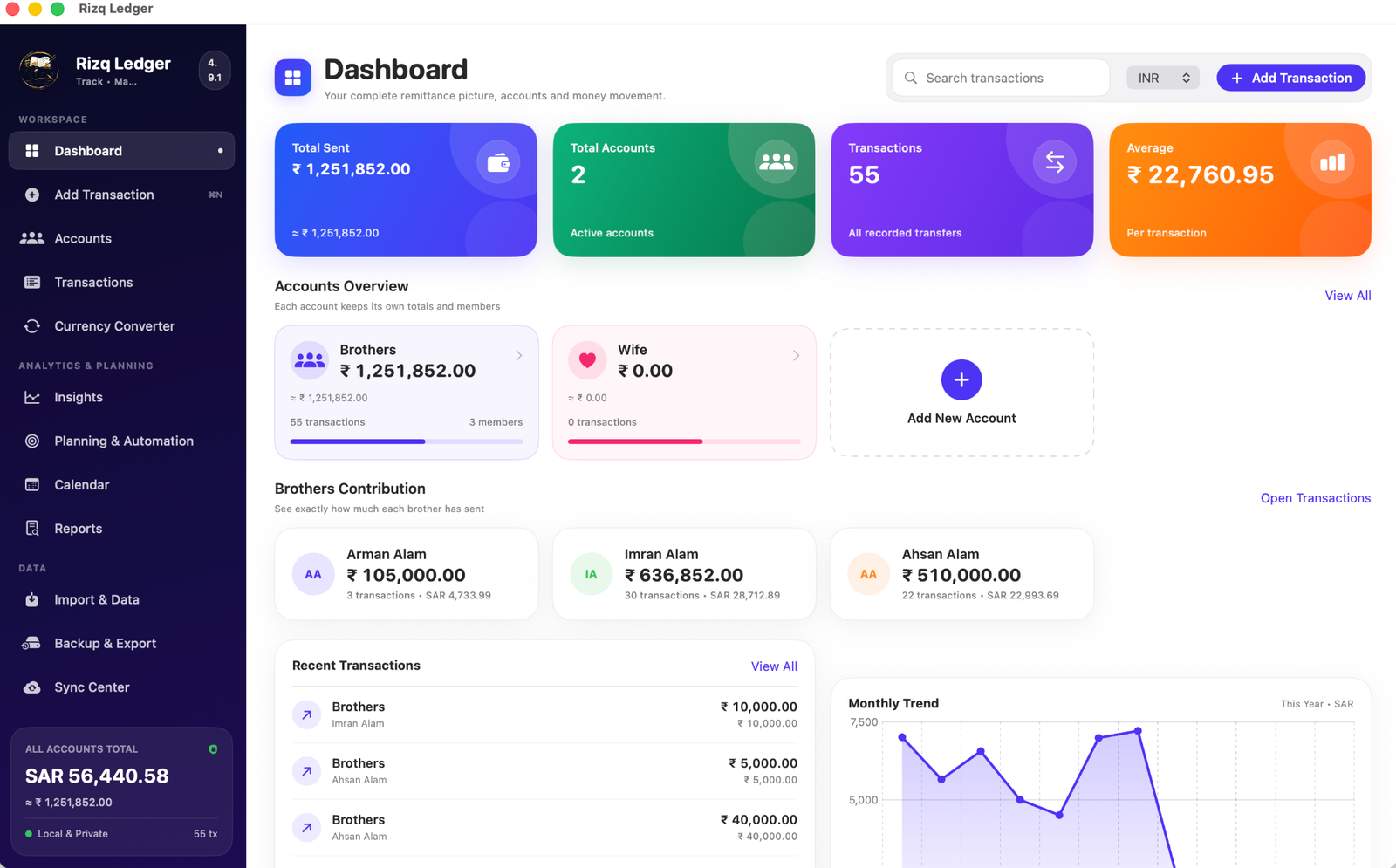Open Transactions list in the sidebar
Image resolution: width=1396 pixels, height=868 pixels.
point(121,282)
